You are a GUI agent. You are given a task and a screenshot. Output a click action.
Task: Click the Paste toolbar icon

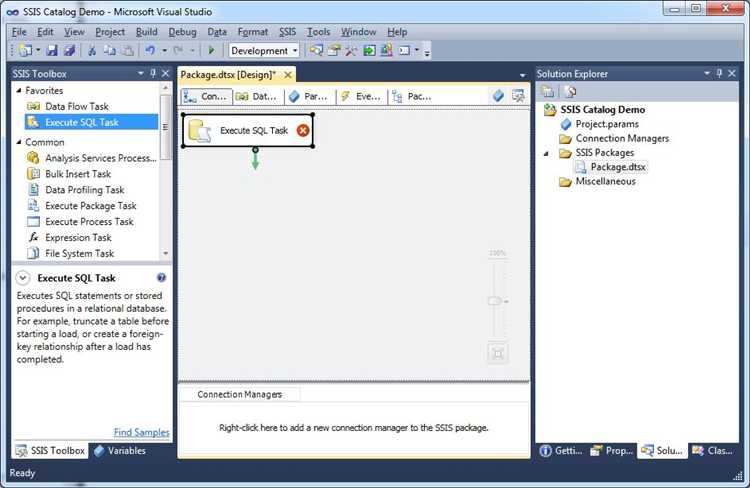click(128, 50)
